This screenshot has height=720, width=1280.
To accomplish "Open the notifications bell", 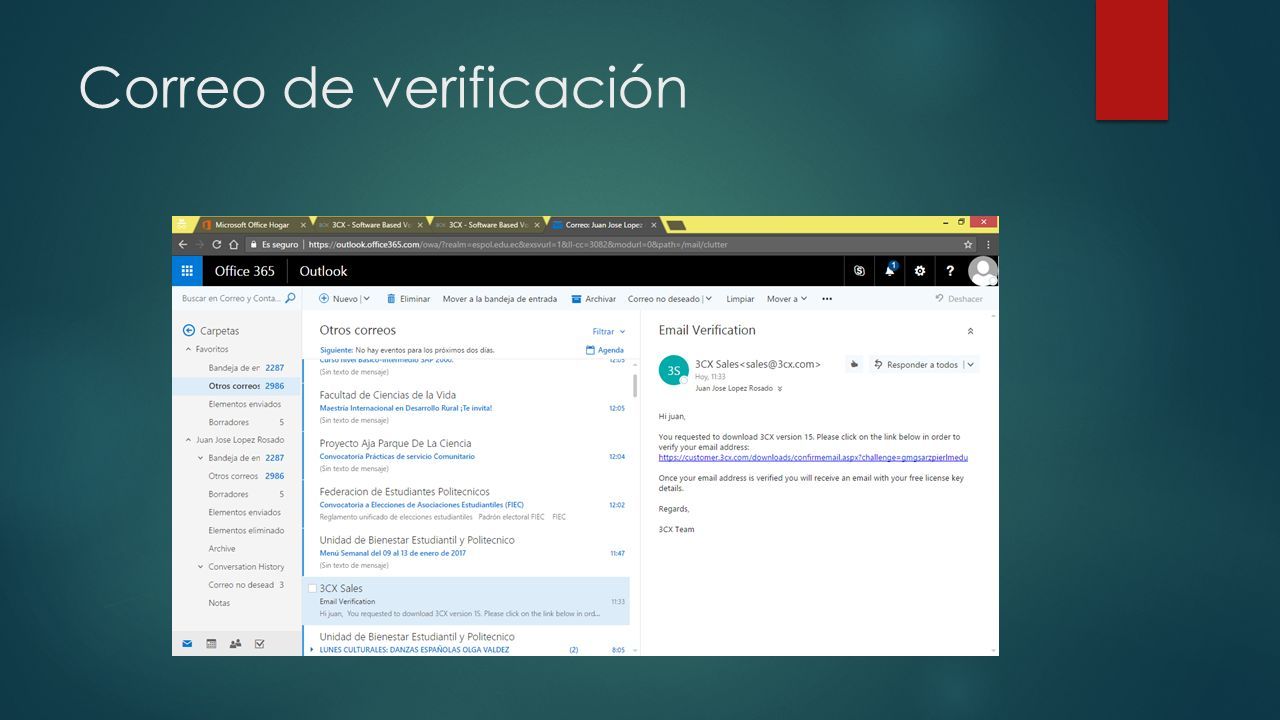I will point(890,270).
